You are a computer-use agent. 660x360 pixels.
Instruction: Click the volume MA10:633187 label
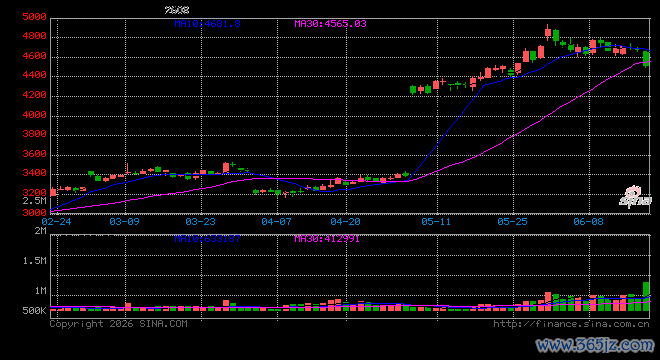click(x=208, y=239)
